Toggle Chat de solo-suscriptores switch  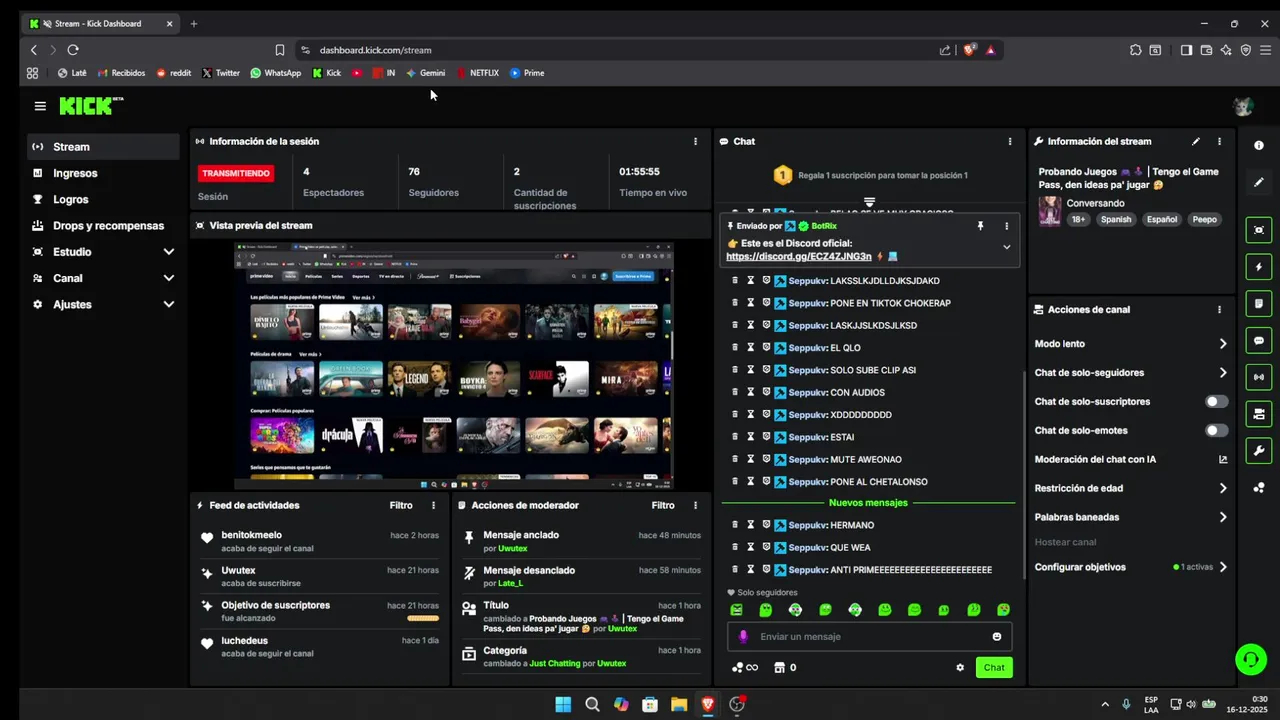click(1216, 402)
